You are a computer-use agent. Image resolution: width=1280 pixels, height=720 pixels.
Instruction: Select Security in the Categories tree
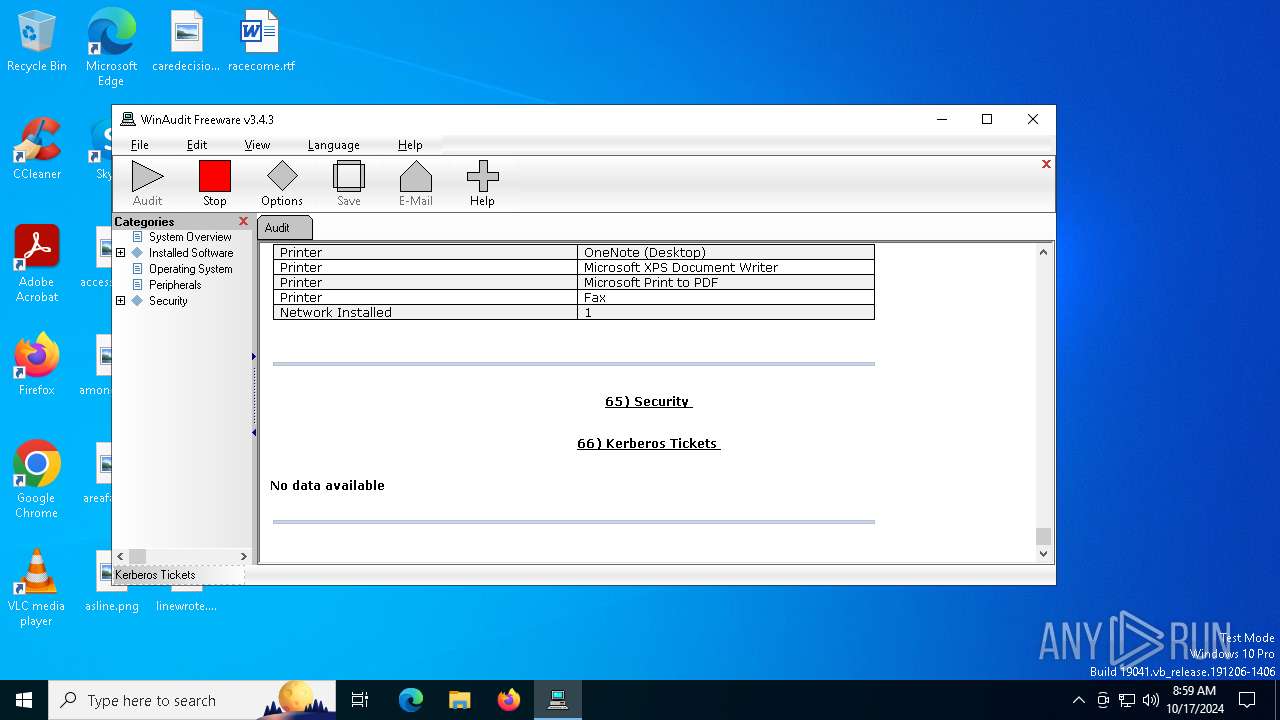(168, 301)
